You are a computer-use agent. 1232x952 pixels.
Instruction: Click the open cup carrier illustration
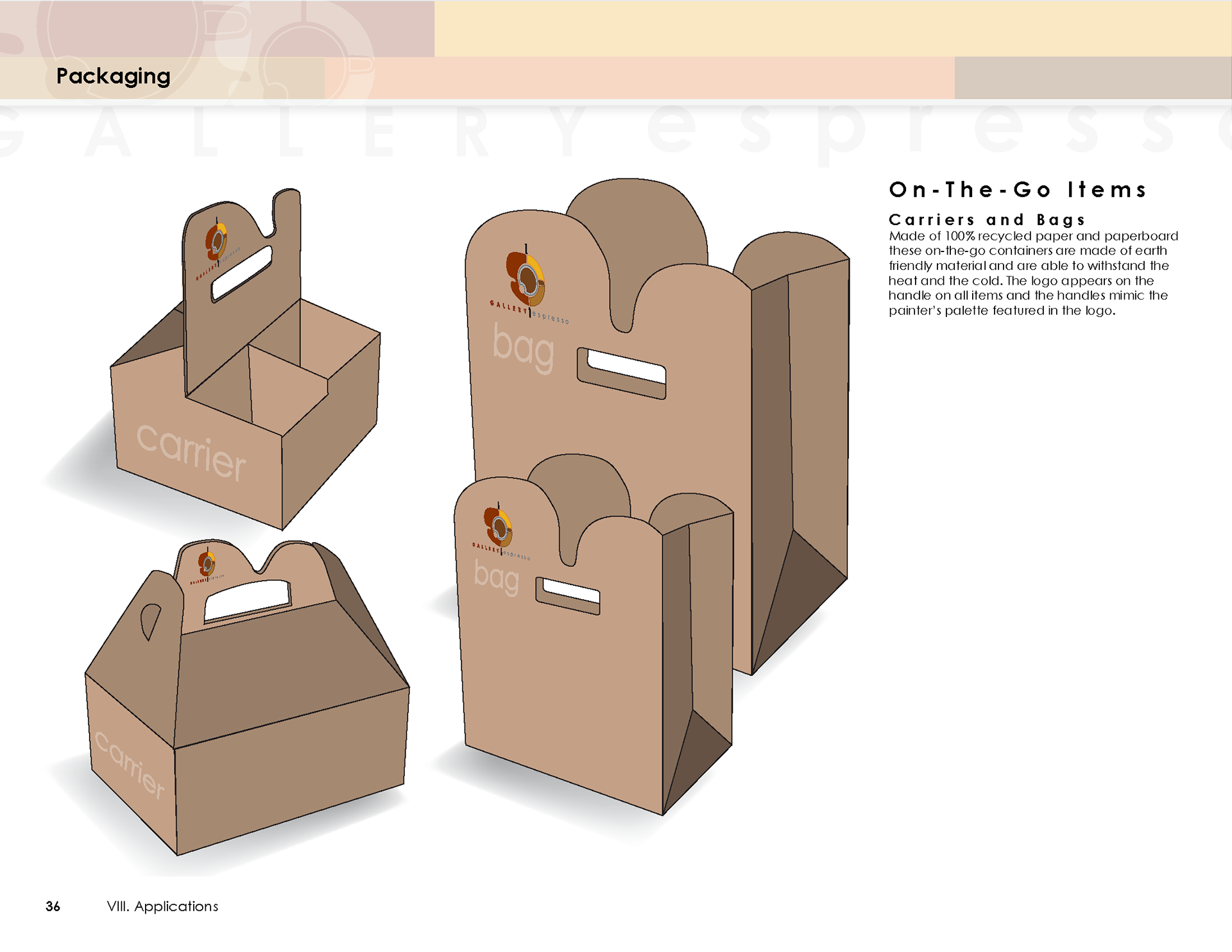pyautogui.click(x=245, y=359)
